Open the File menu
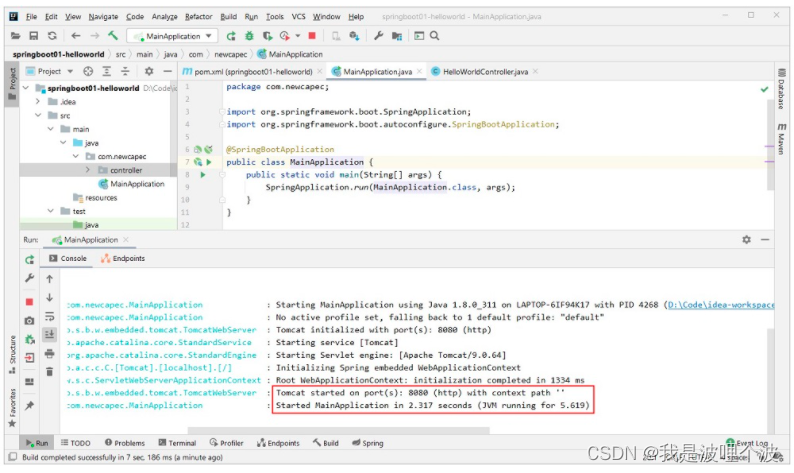This screenshot has width=794, height=473. [31, 17]
